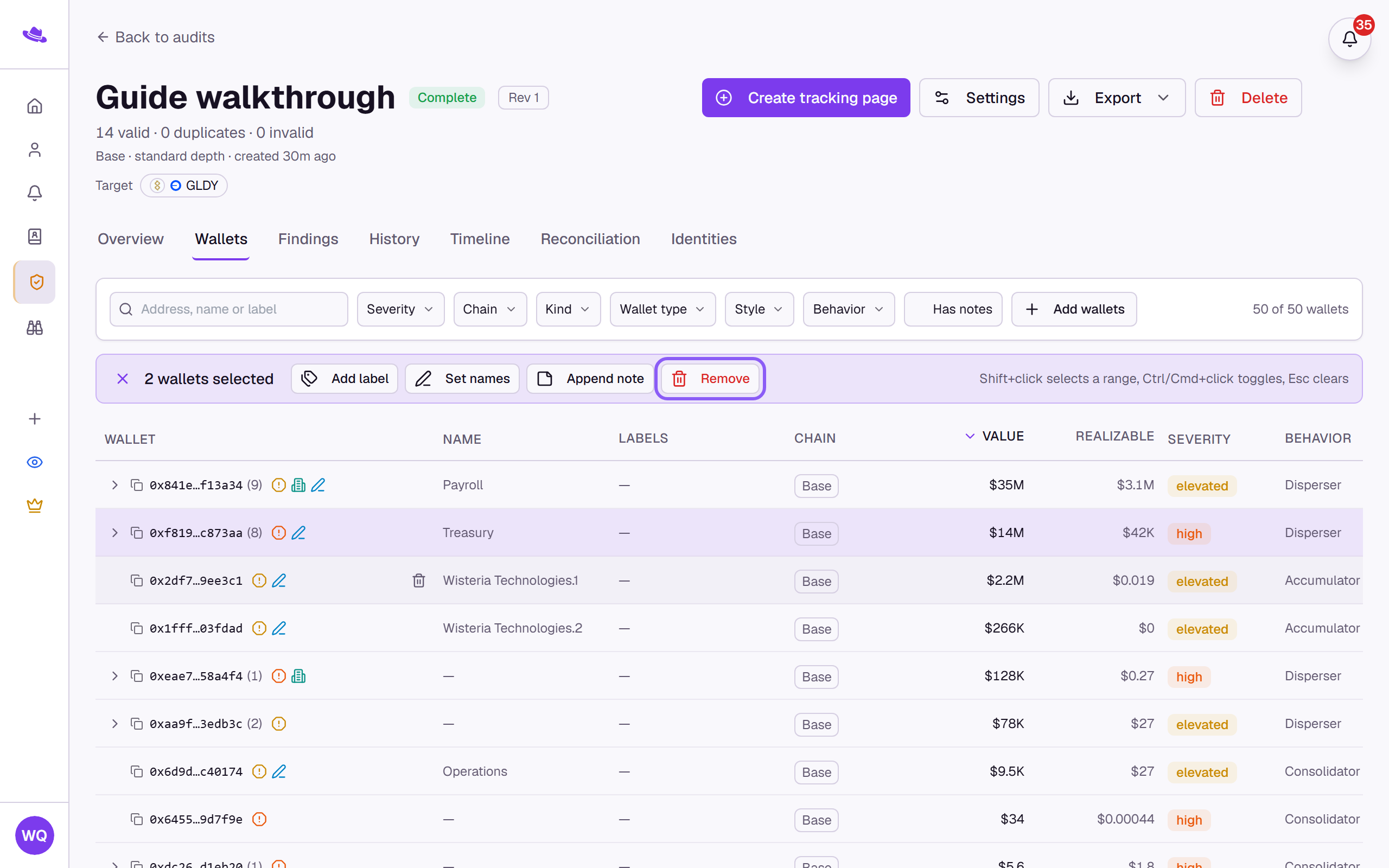Click the plus icon in the sidebar
This screenshot has width=1389, height=868.
pos(34,419)
